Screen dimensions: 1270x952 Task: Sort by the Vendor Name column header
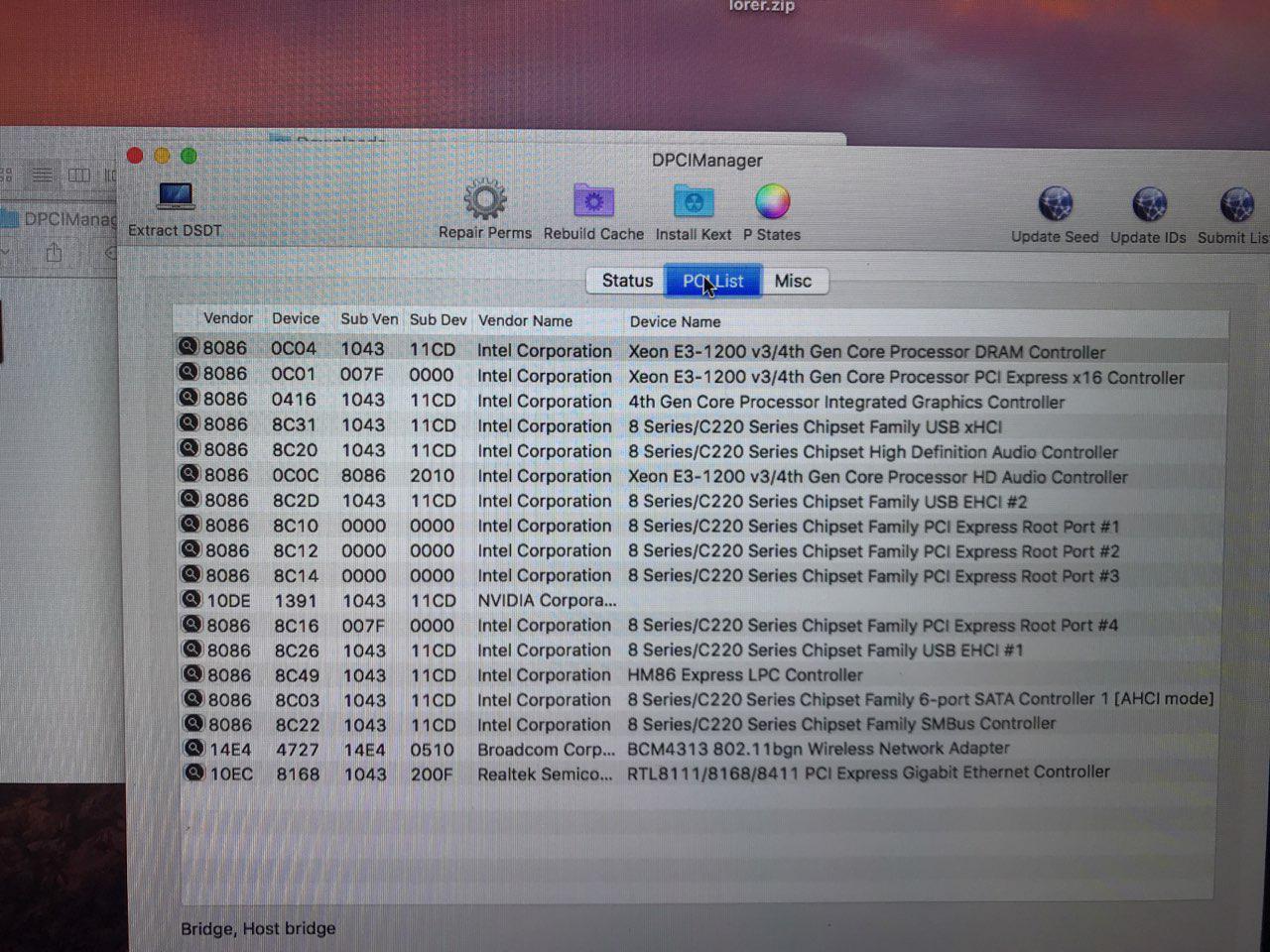coord(525,320)
